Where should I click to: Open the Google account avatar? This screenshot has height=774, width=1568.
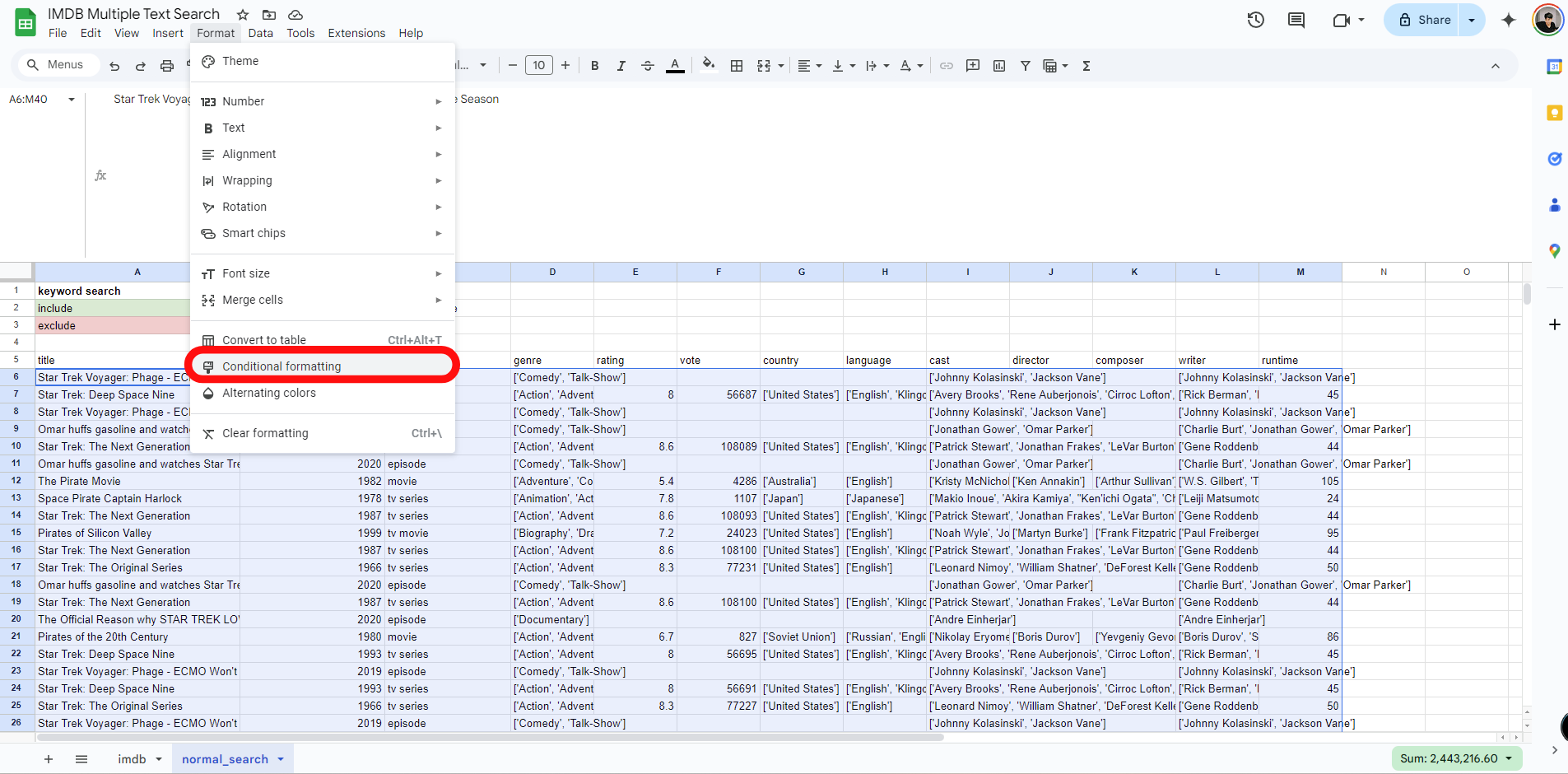[1548, 20]
